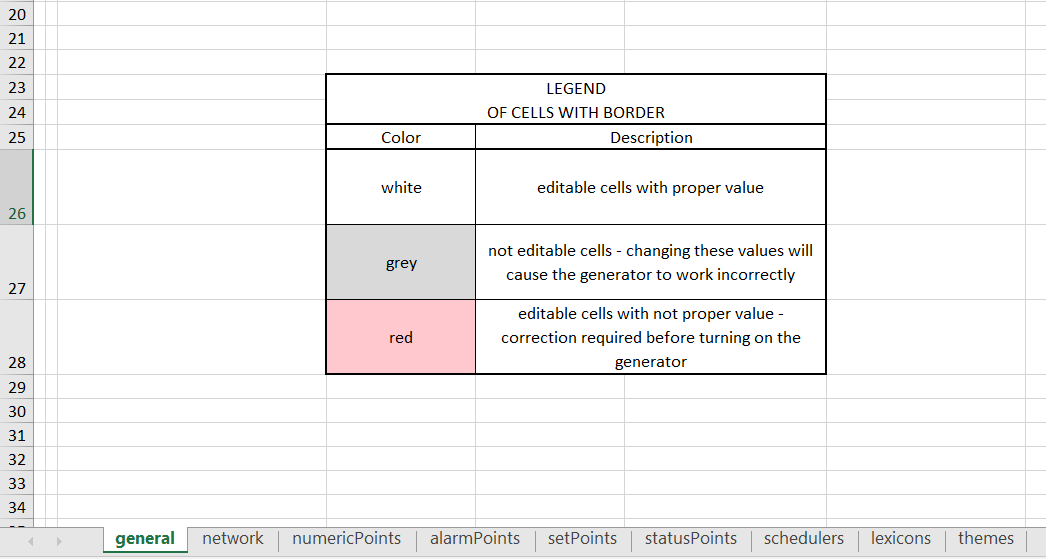Select the red-filled legend cell
This screenshot has width=1046, height=559.
(x=401, y=338)
